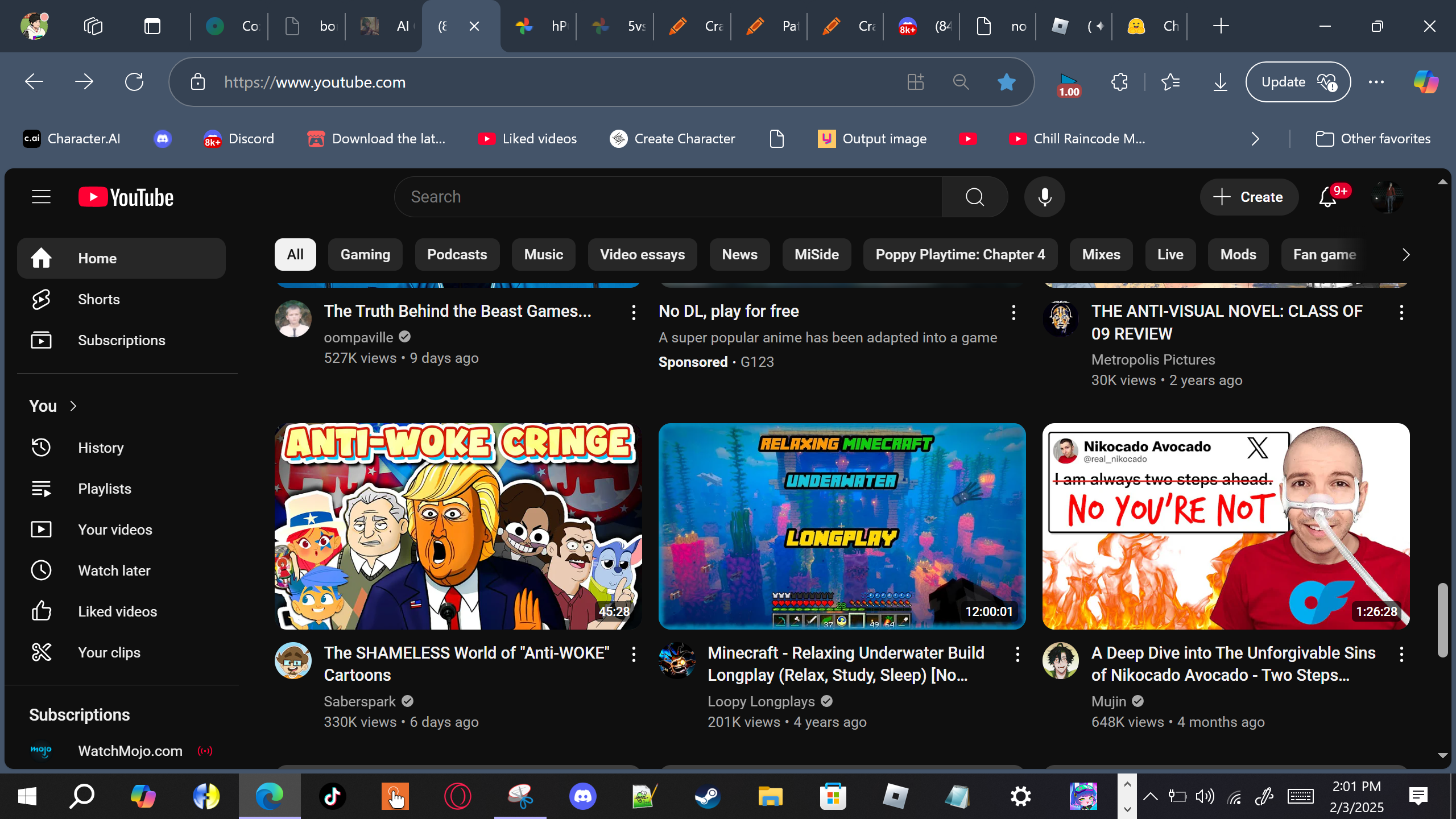Open WatchMojo.com subscription channel
The height and width of the screenshot is (819, 1456).
tap(121, 751)
